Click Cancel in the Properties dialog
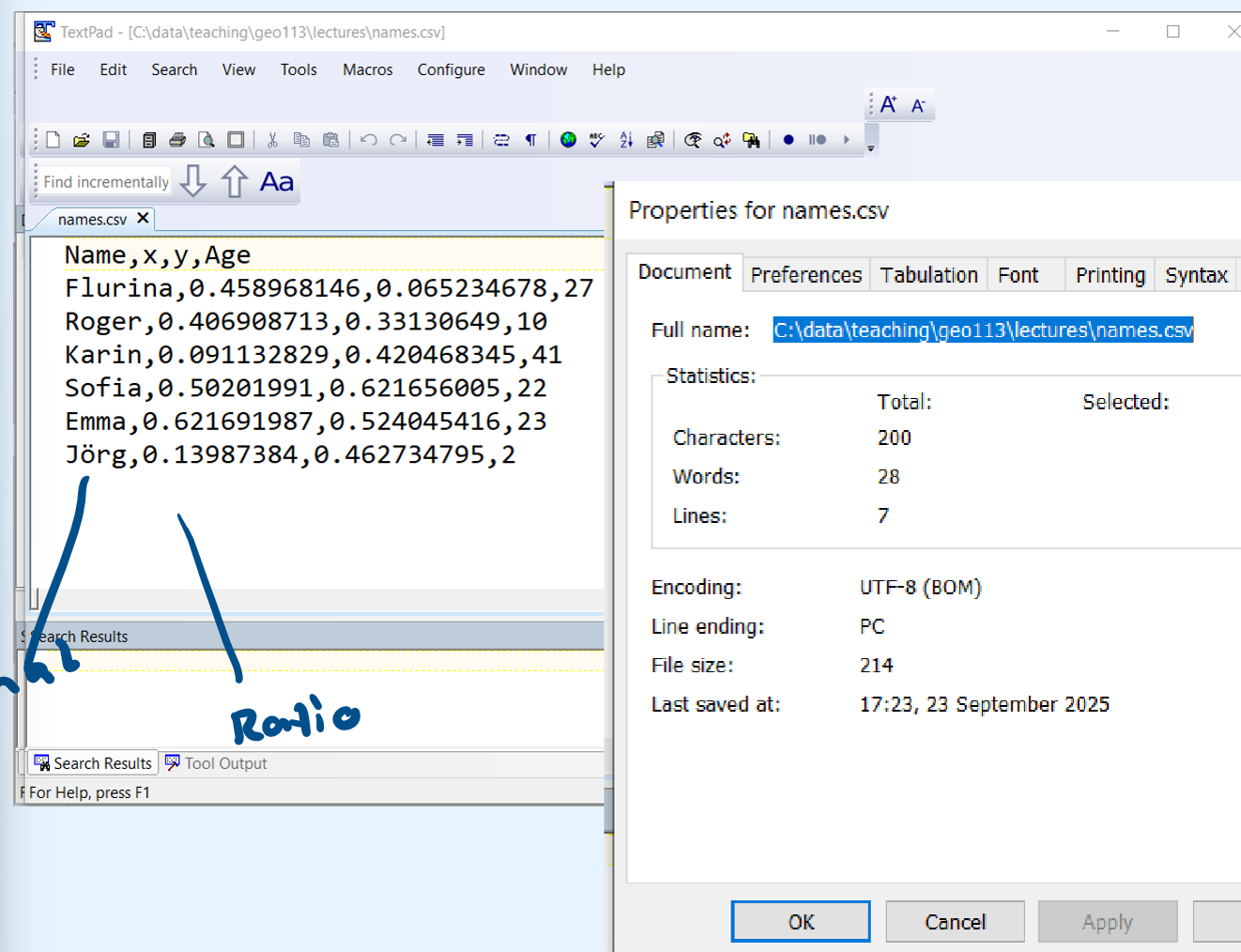 pyautogui.click(x=955, y=922)
